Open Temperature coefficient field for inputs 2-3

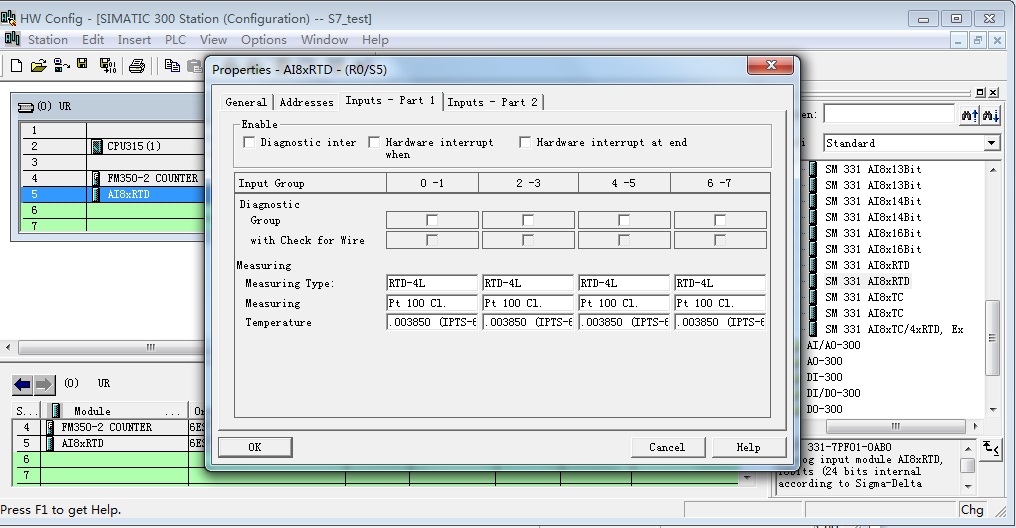tap(528, 322)
